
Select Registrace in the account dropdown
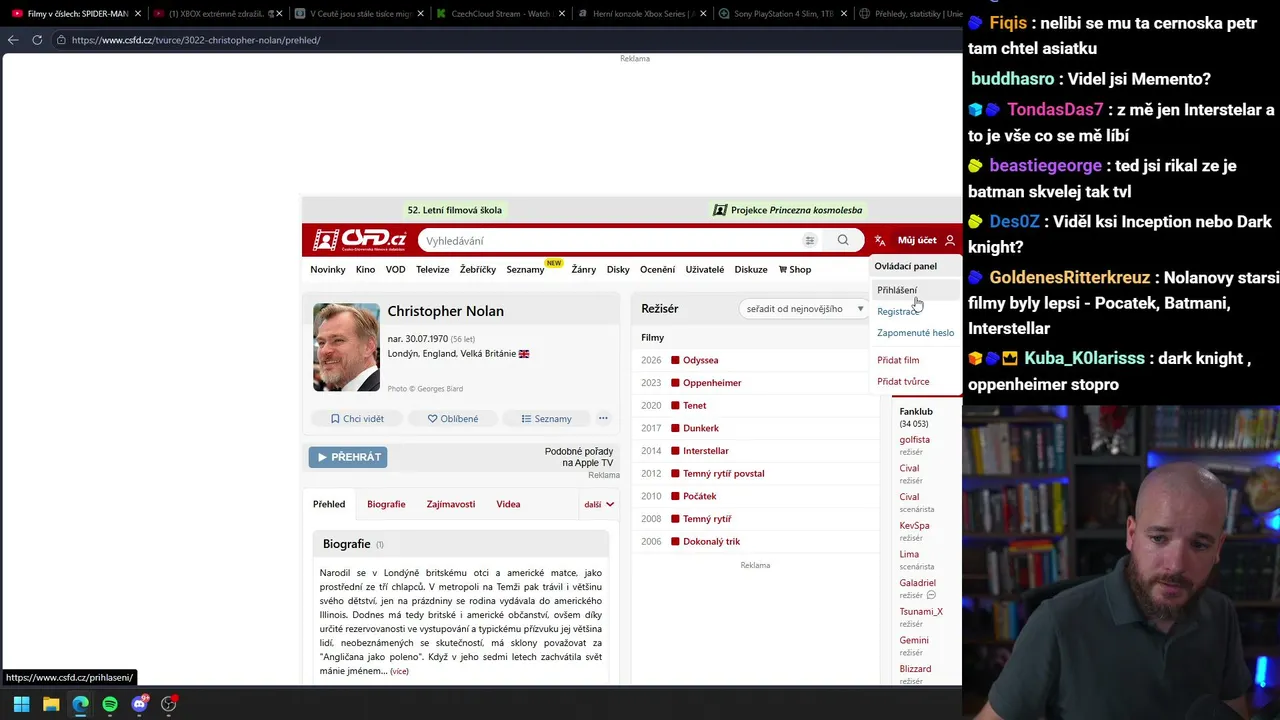click(898, 311)
